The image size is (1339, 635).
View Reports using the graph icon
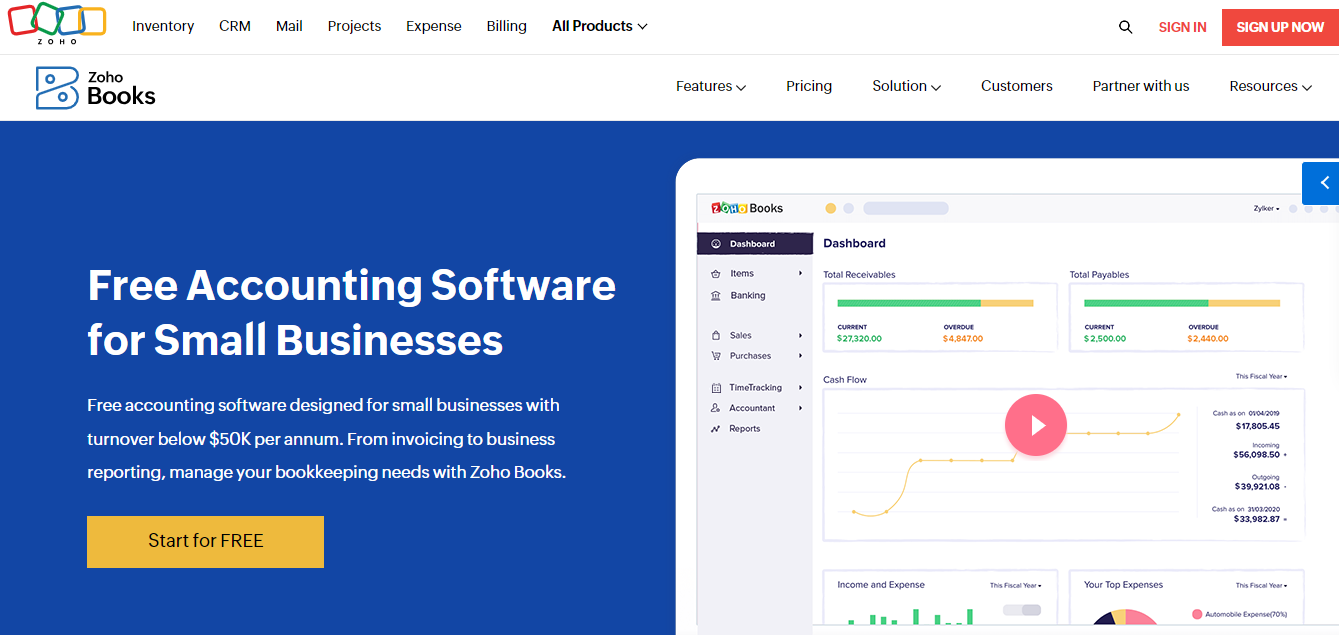tap(716, 428)
